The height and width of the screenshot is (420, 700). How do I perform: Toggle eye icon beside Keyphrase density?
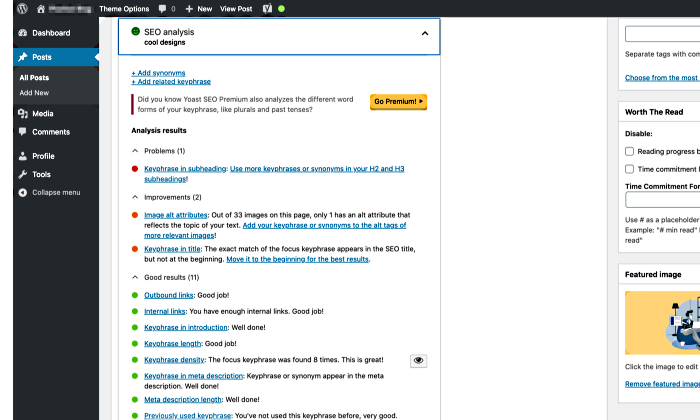point(419,360)
